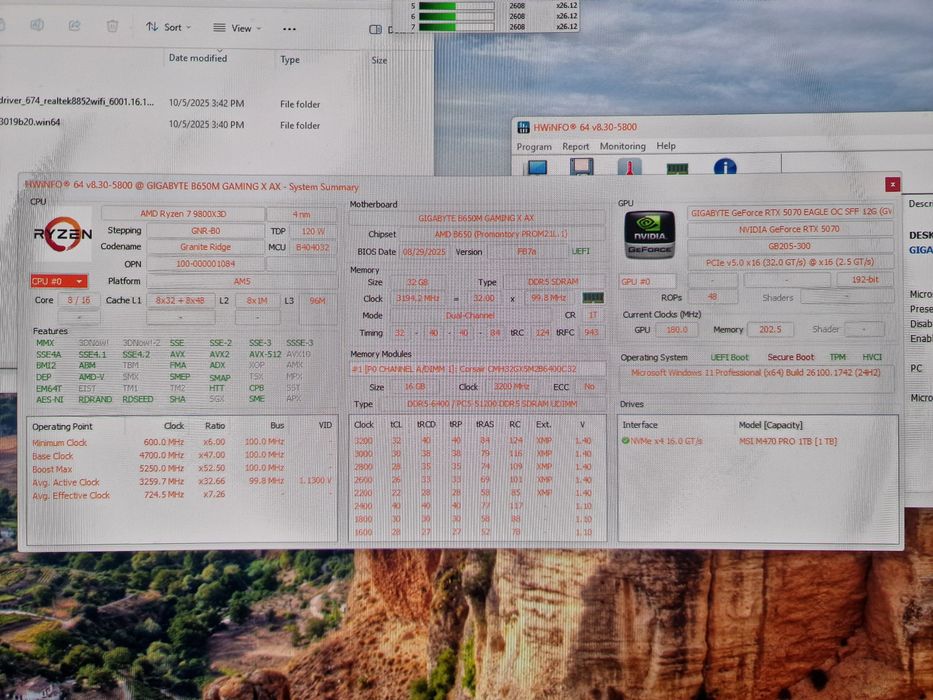933x700 pixels.
Task: Click the GNR-B0 stepping value
Action: pos(205,230)
